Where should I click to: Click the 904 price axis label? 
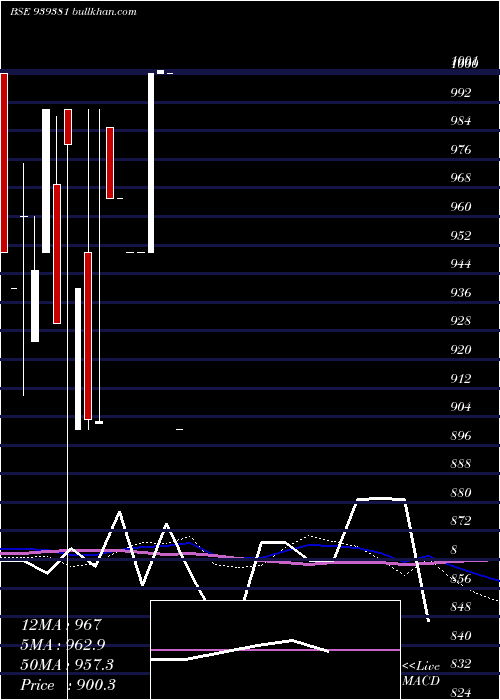click(x=461, y=407)
